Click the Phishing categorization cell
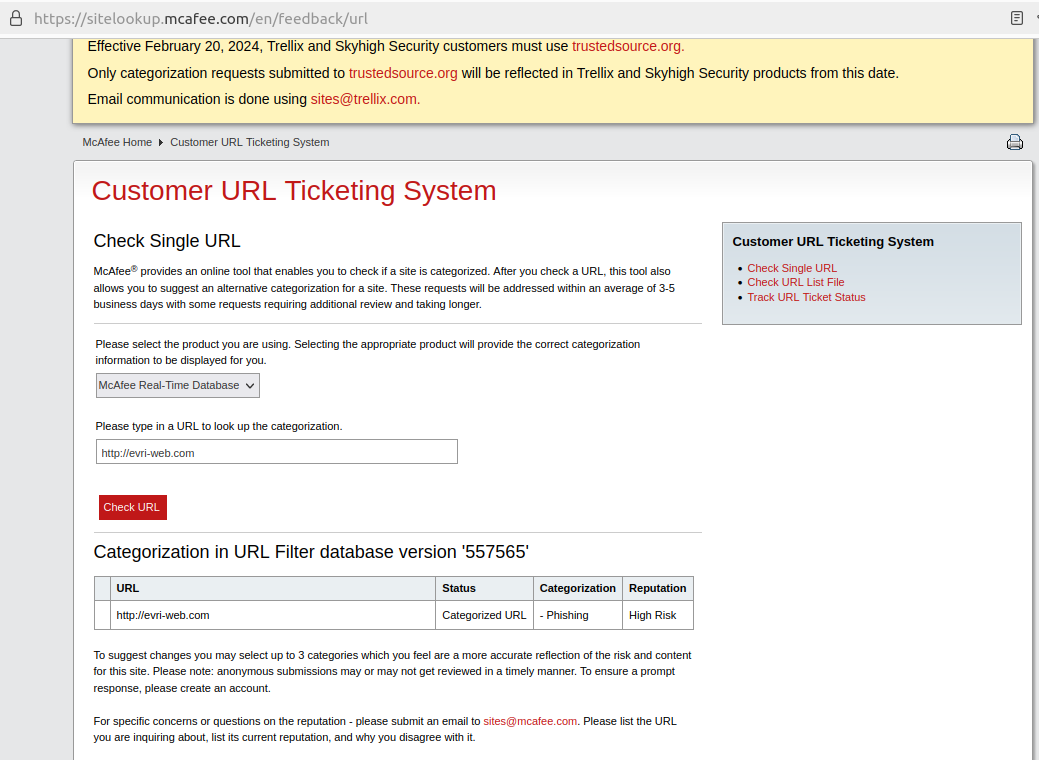 click(x=578, y=616)
